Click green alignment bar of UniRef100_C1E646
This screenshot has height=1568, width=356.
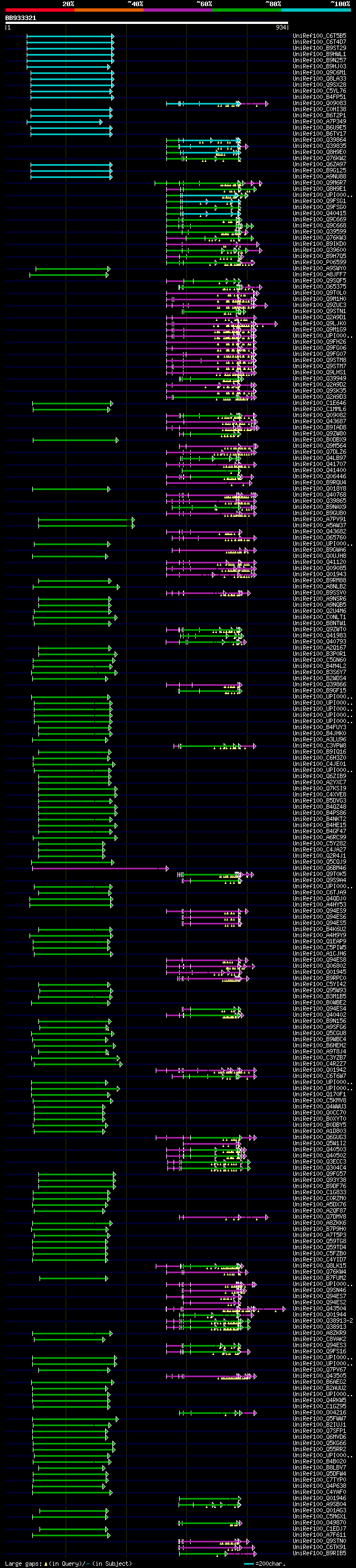pyautogui.click(x=72, y=403)
